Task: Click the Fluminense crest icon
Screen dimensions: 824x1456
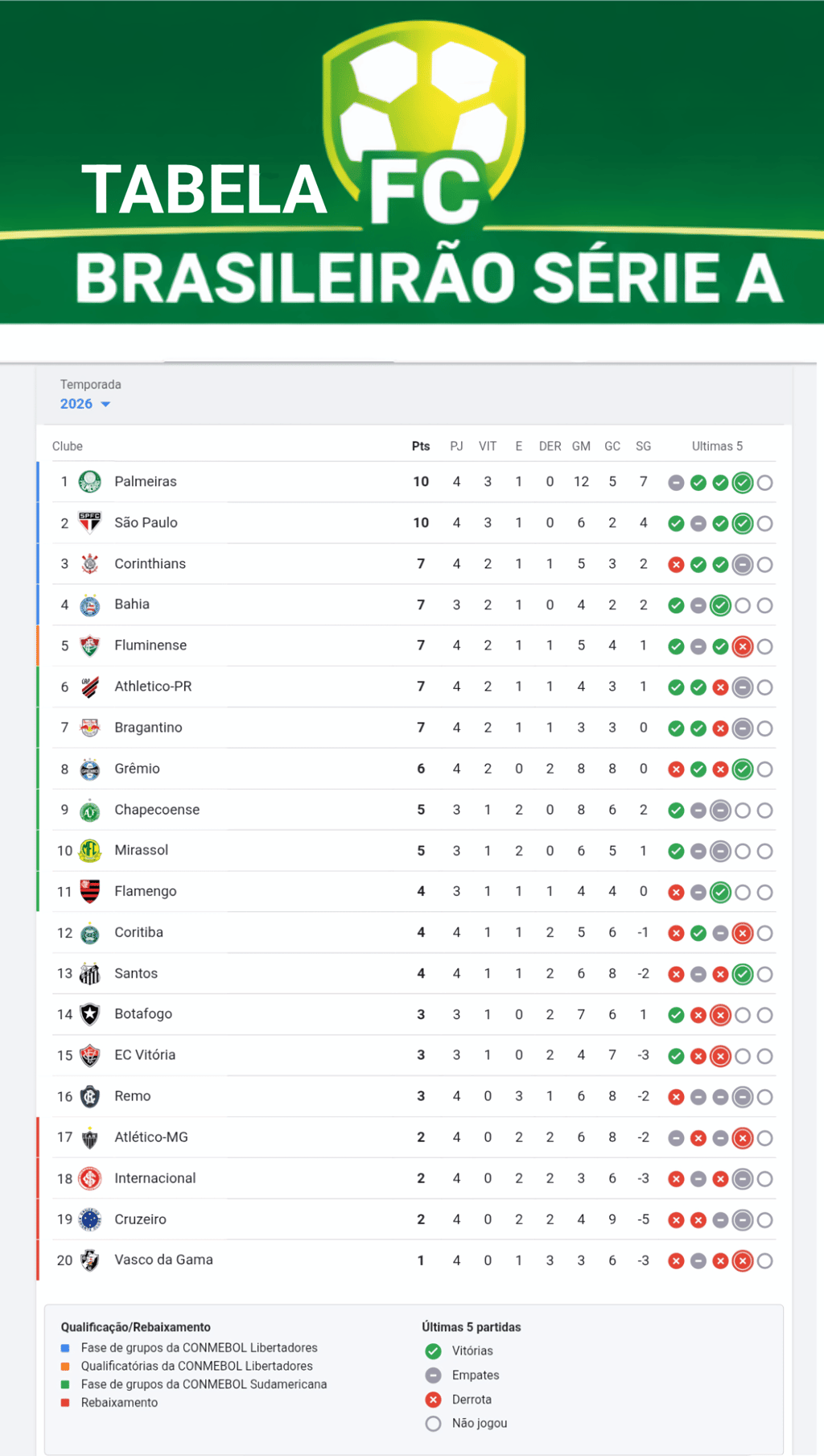Action: (89, 646)
